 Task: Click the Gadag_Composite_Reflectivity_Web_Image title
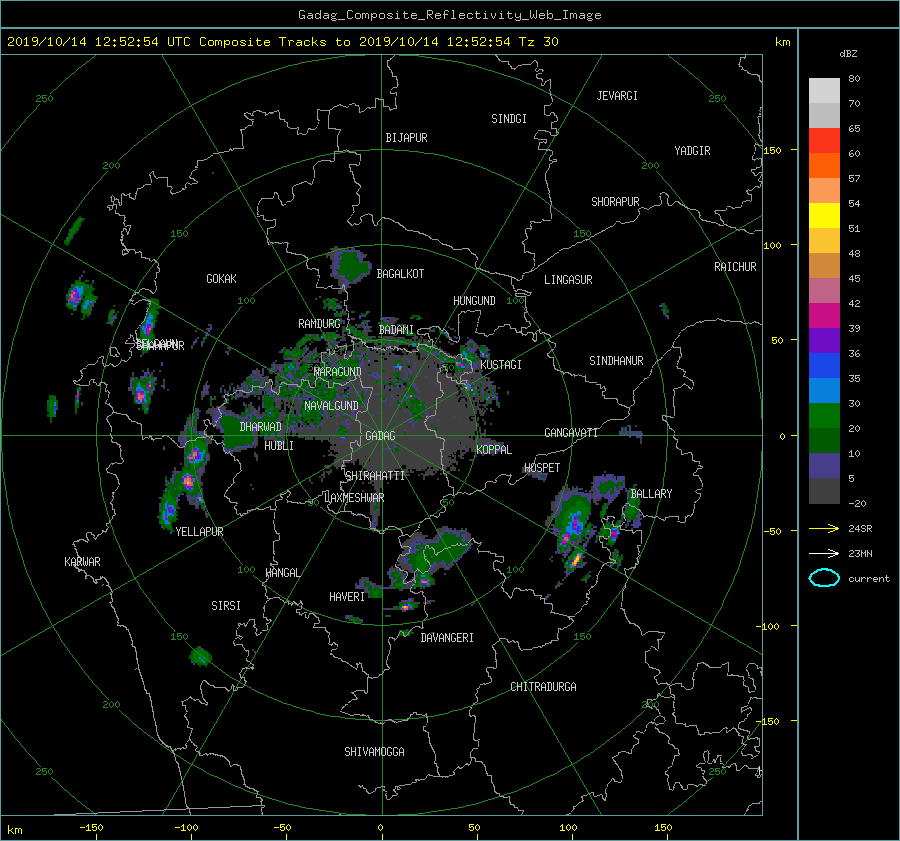point(449,15)
